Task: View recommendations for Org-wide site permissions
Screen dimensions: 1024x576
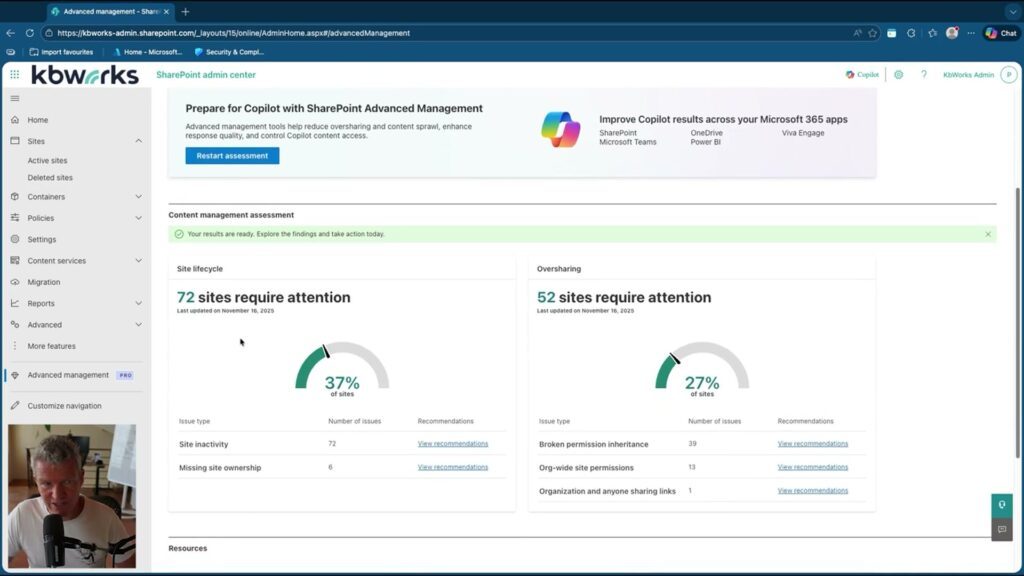Action: pyautogui.click(x=812, y=468)
